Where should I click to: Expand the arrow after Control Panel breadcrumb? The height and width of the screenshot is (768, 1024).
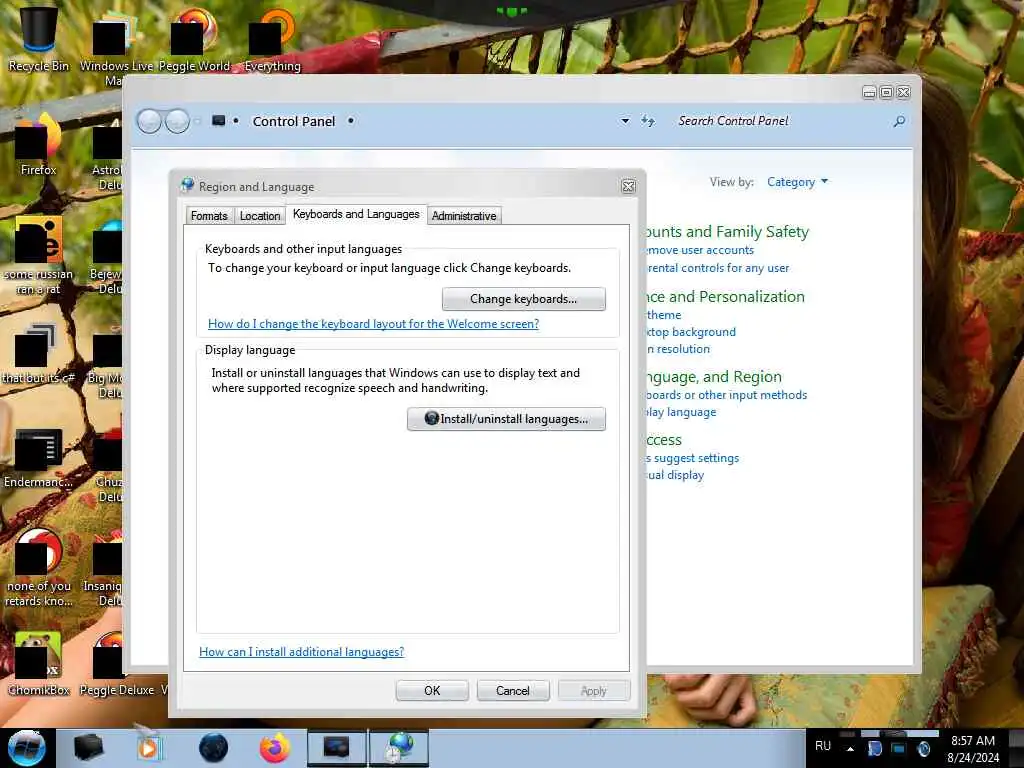pos(351,121)
